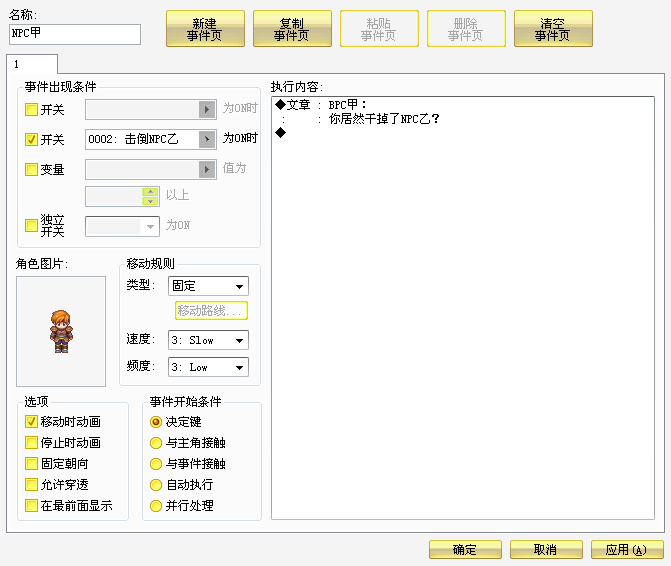Viewport: 671px width, 566px height.
Task: Click the 应用(A) button
Action: click(x=627, y=549)
